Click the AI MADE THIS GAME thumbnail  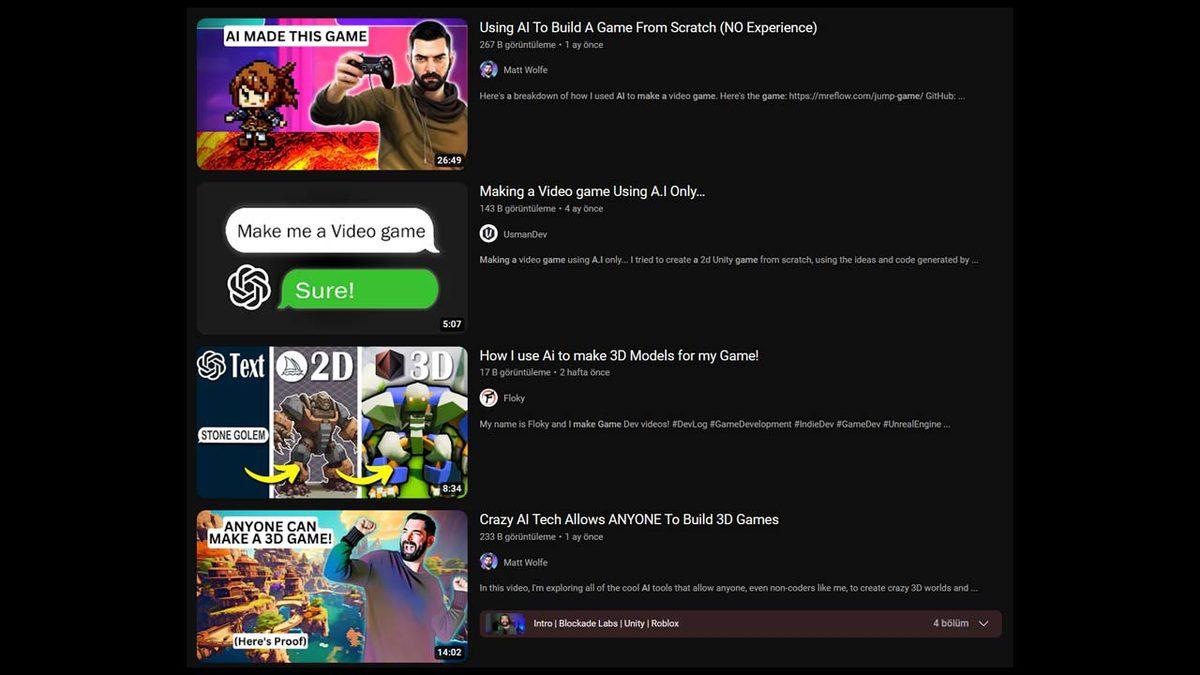click(332, 93)
